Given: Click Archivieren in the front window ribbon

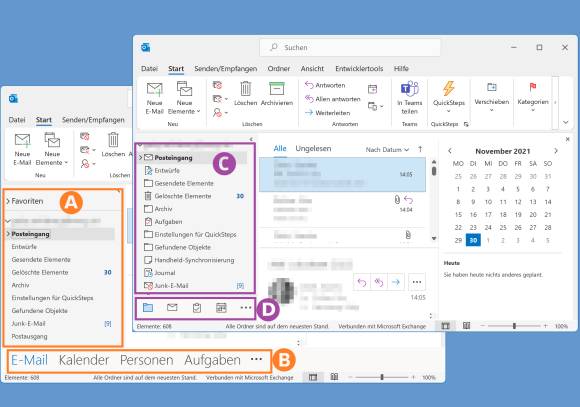Looking at the screenshot, I should (x=277, y=93).
